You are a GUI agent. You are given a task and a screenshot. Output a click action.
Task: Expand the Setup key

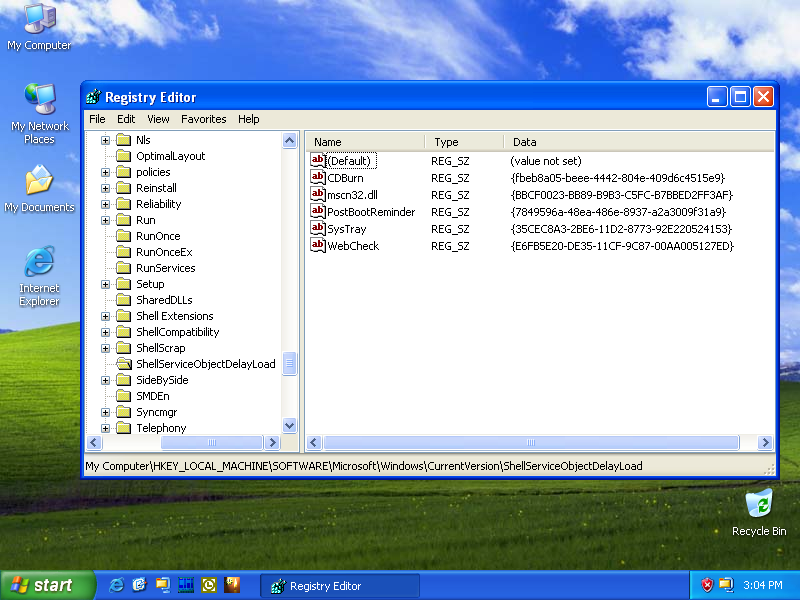pos(105,284)
